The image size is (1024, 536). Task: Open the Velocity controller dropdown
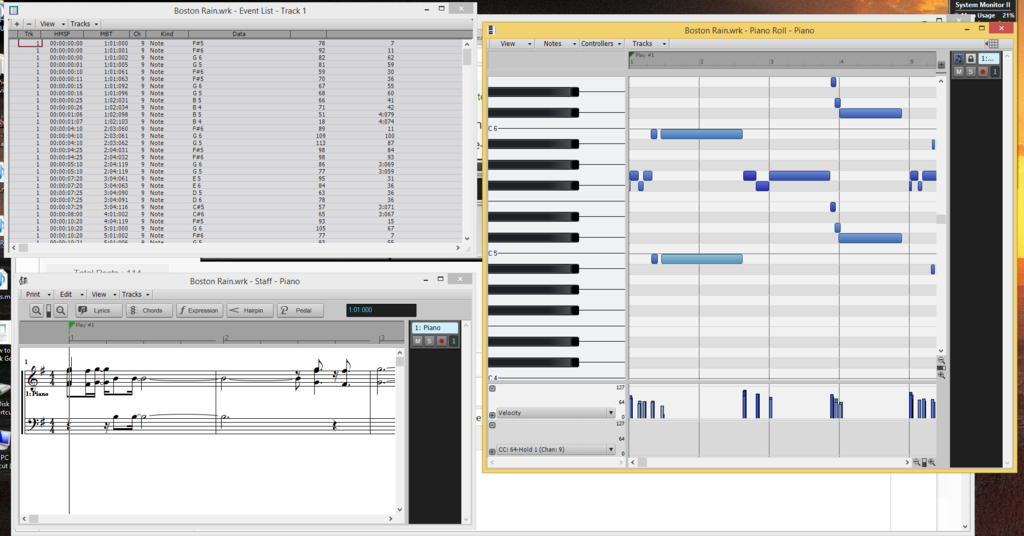pyautogui.click(x=610, y=412)
